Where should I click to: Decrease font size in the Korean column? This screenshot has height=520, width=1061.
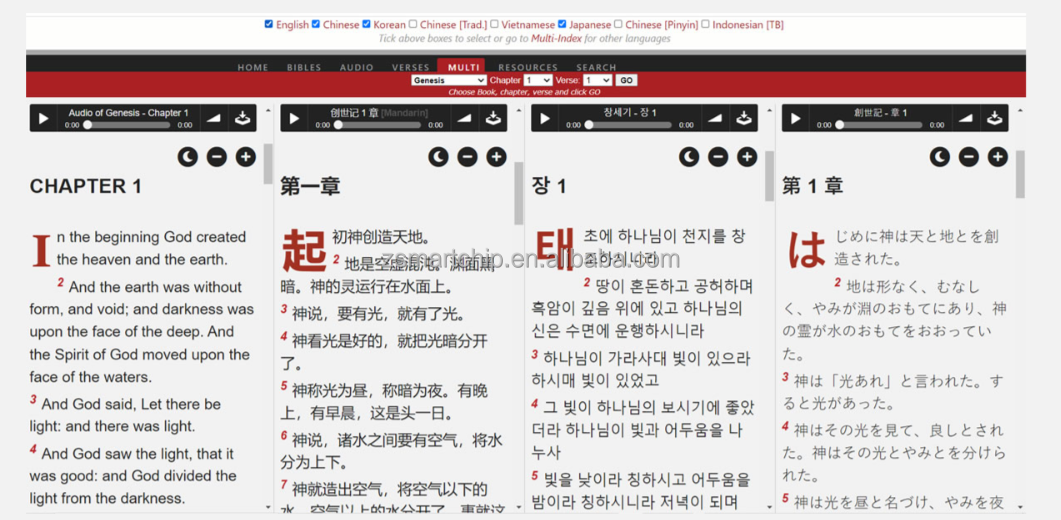coord(718,157)
